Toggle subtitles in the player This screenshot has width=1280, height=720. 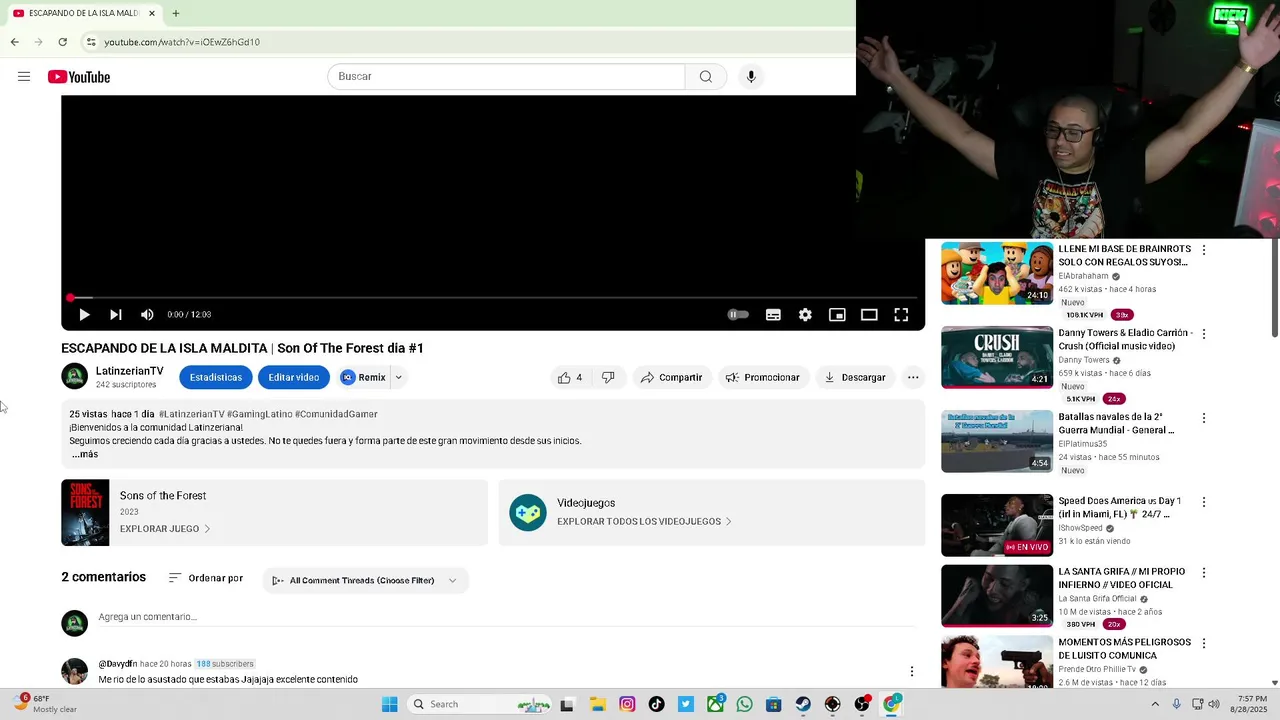pos(773,315)
